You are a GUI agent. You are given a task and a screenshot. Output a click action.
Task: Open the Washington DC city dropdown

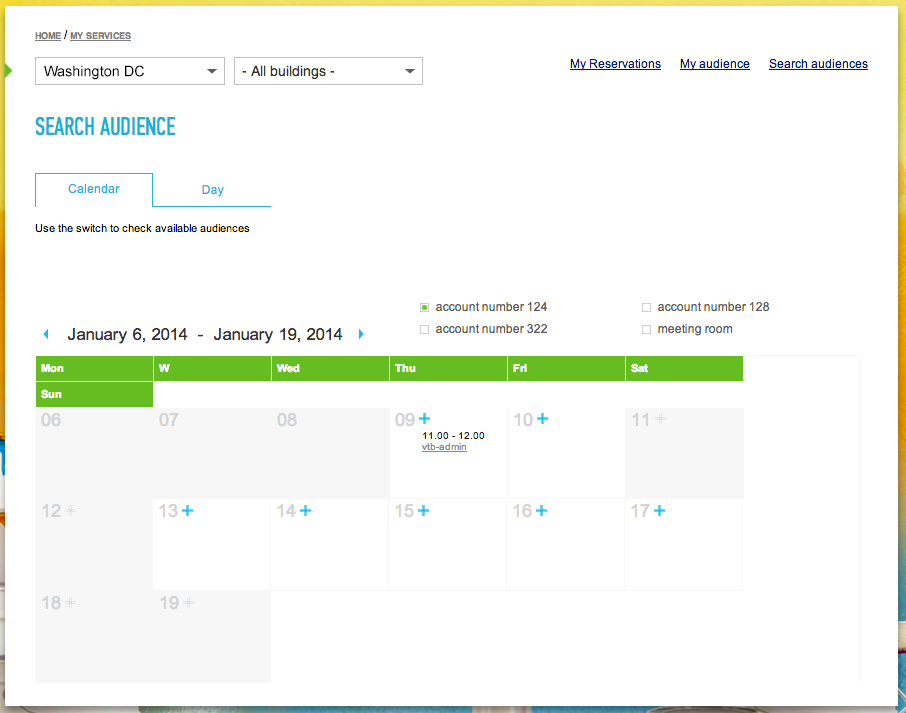coord(130,71)
